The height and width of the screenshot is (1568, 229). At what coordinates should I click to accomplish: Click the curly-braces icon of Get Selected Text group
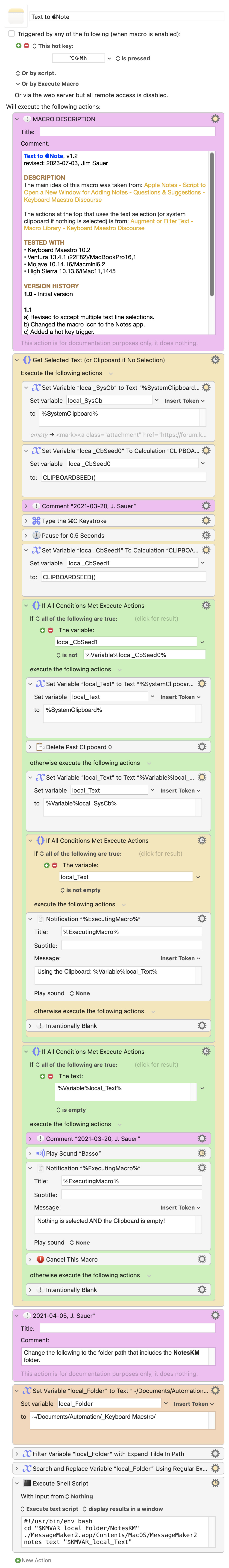click(27, 360)
